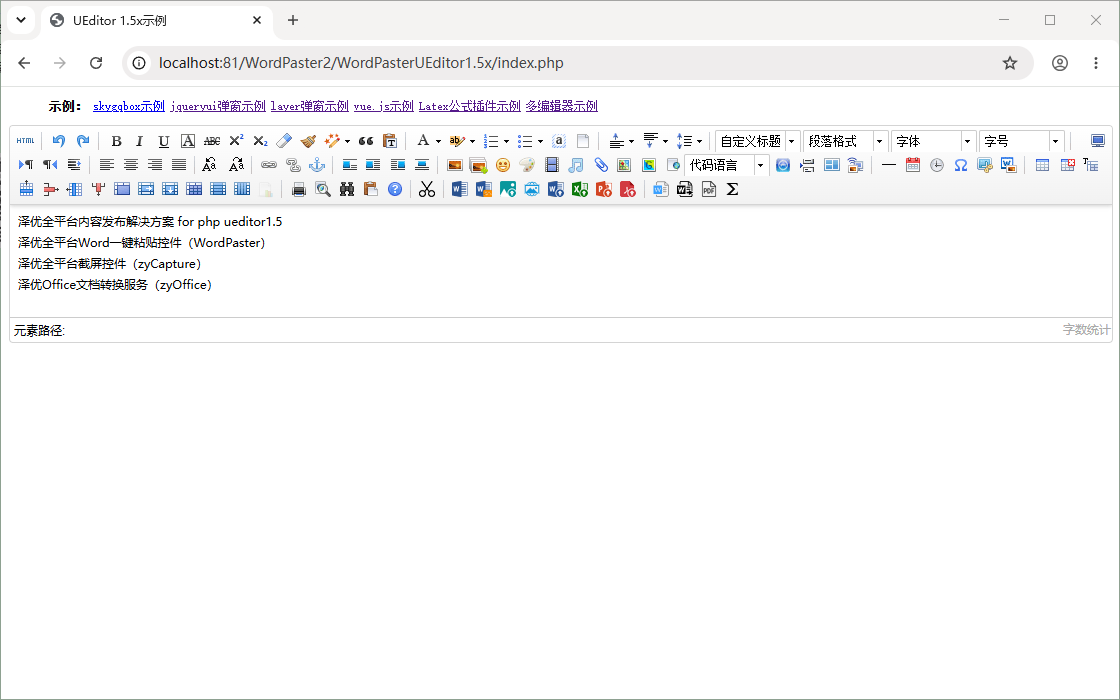
Task: Open the layer弹窗示例 link
Action: pos(309,106)
